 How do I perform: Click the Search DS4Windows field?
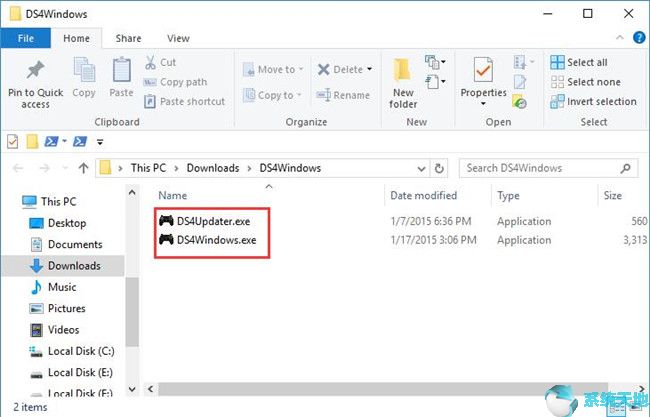pos(545,168)
